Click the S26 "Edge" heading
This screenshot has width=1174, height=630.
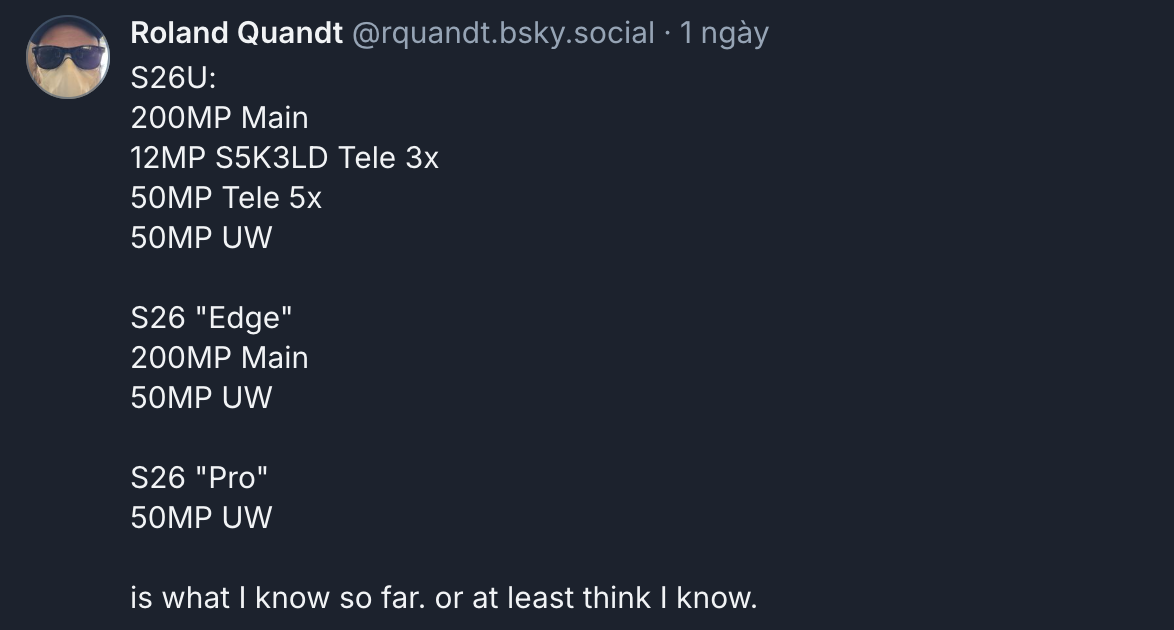point(211,318)
